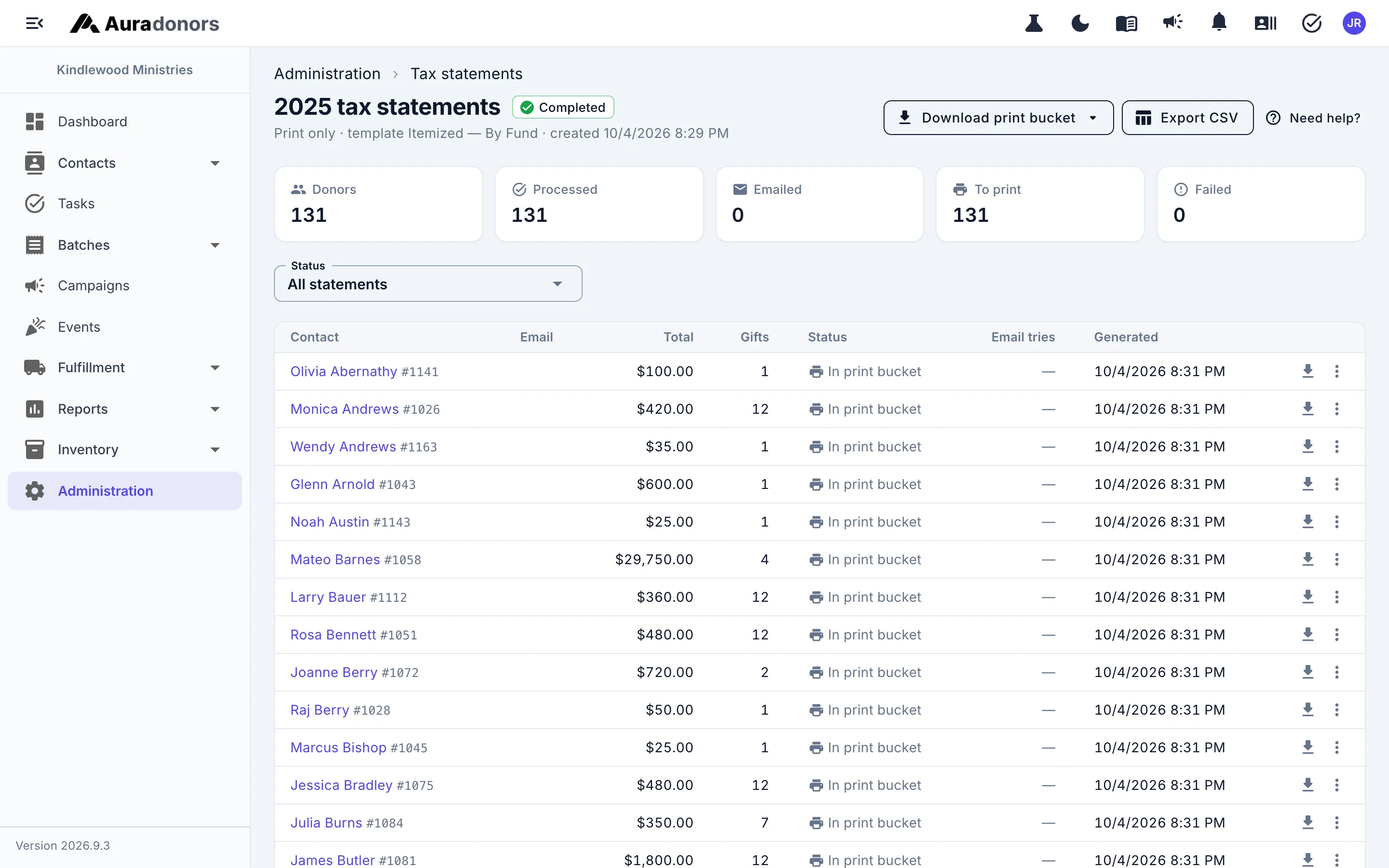Open the Status filter dropdown

(428, 284)
